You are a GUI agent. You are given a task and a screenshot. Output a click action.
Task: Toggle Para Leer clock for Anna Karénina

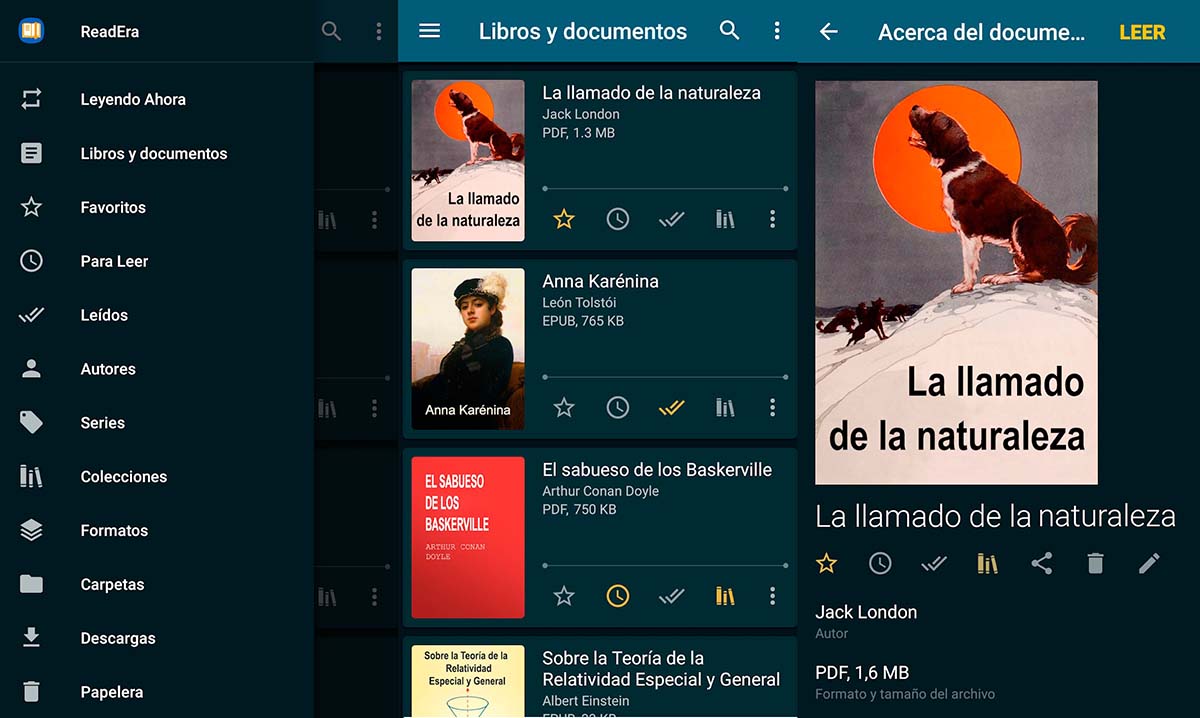tap(618, 407)
